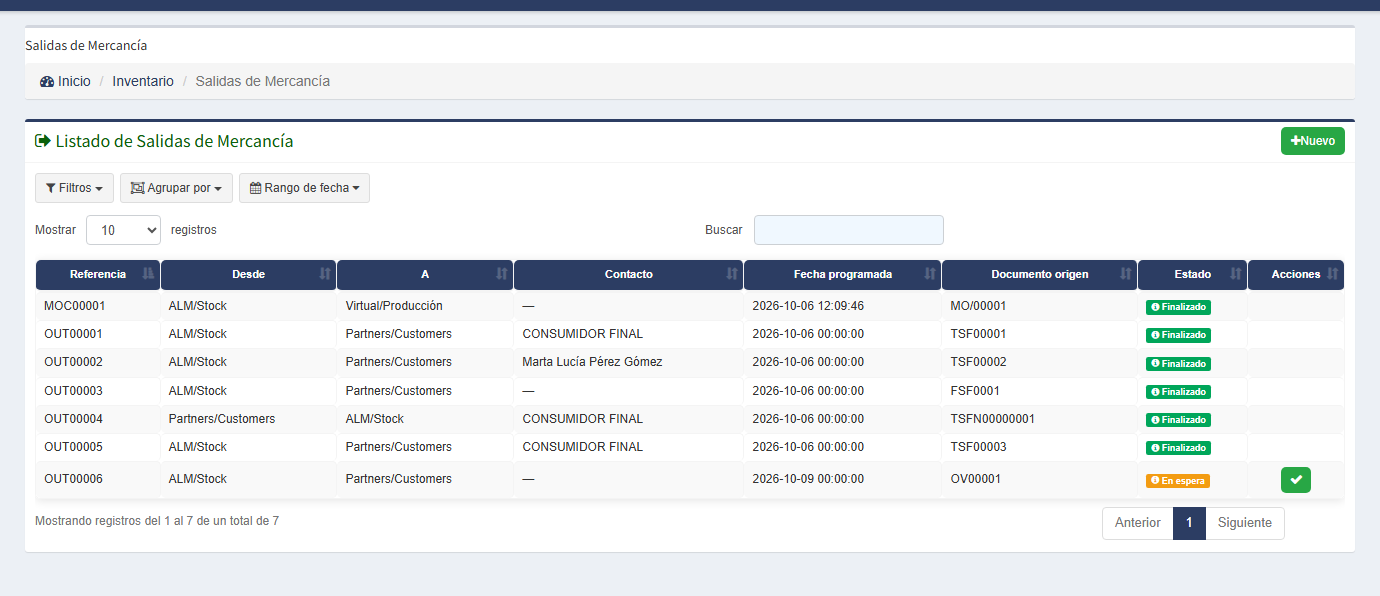
Task: Open the Filtros dropdown
Action: pyautogui.click(x=74, y=188)
